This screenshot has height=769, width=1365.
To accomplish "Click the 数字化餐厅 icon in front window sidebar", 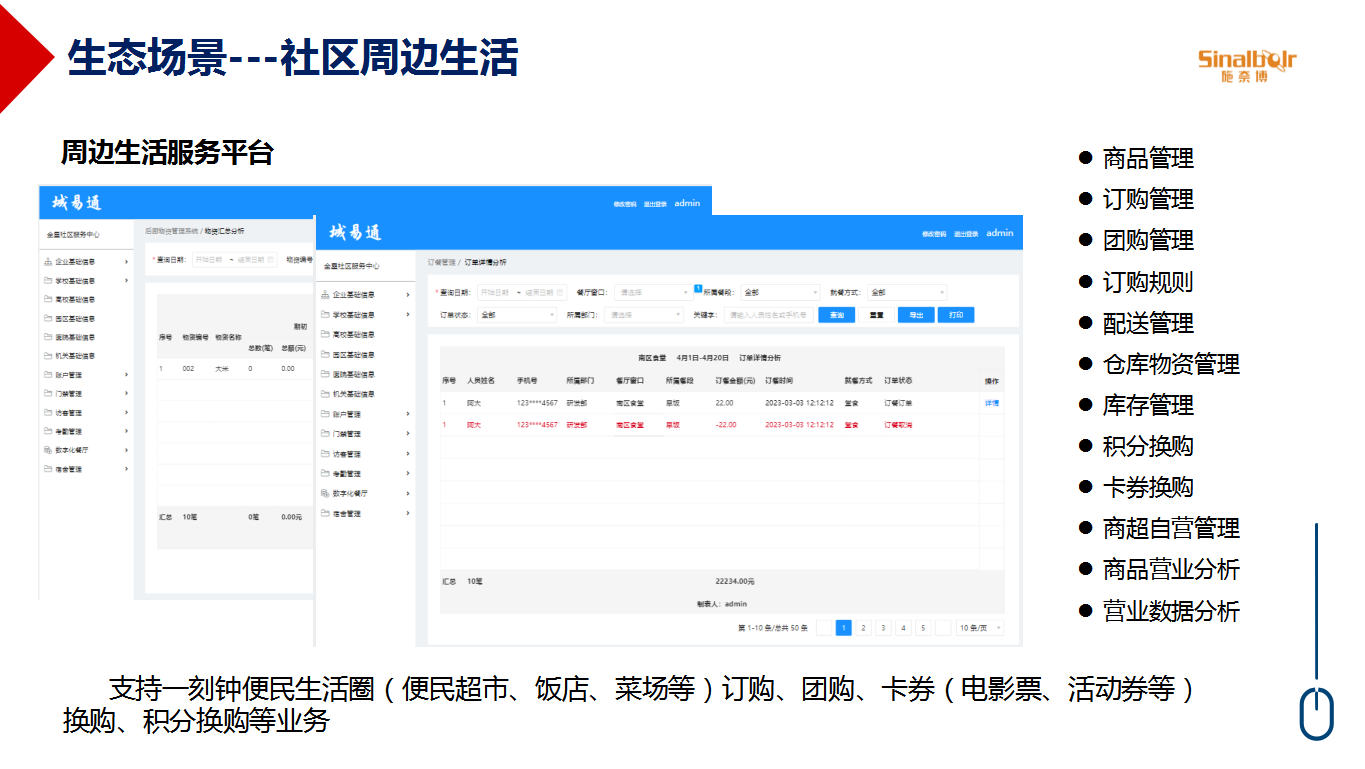I will point(325,494).
